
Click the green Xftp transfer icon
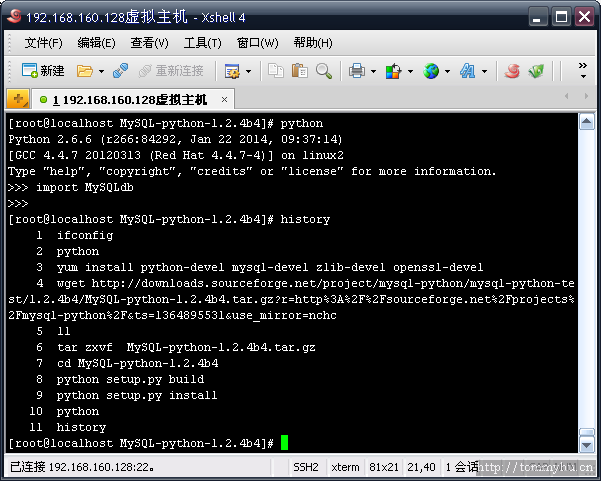pyautogui.click(x=536, y=71)
